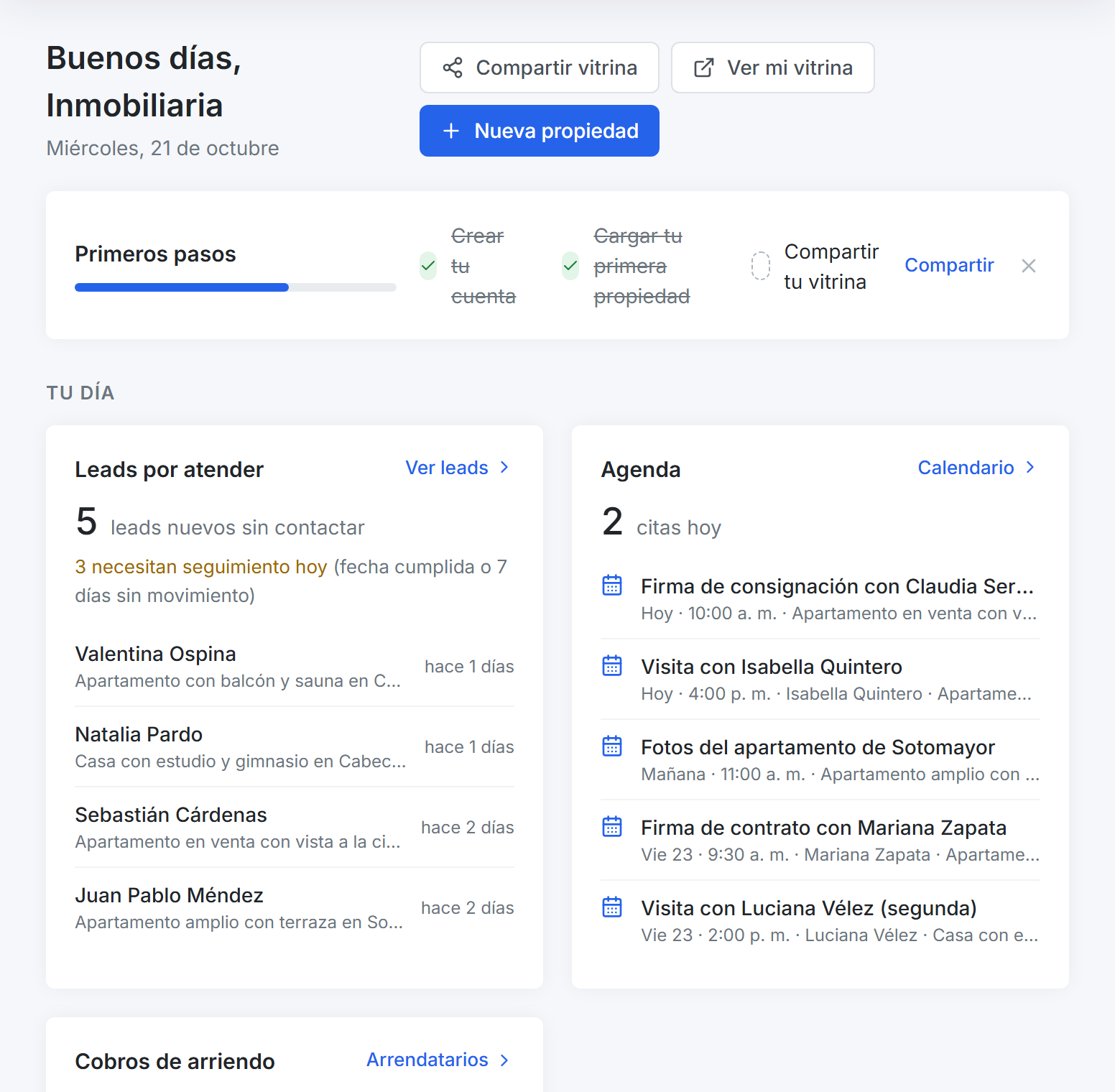Click the external link icon in Ver mi vitrina
Viewport: 1115px width, 1092px height.
704,68
